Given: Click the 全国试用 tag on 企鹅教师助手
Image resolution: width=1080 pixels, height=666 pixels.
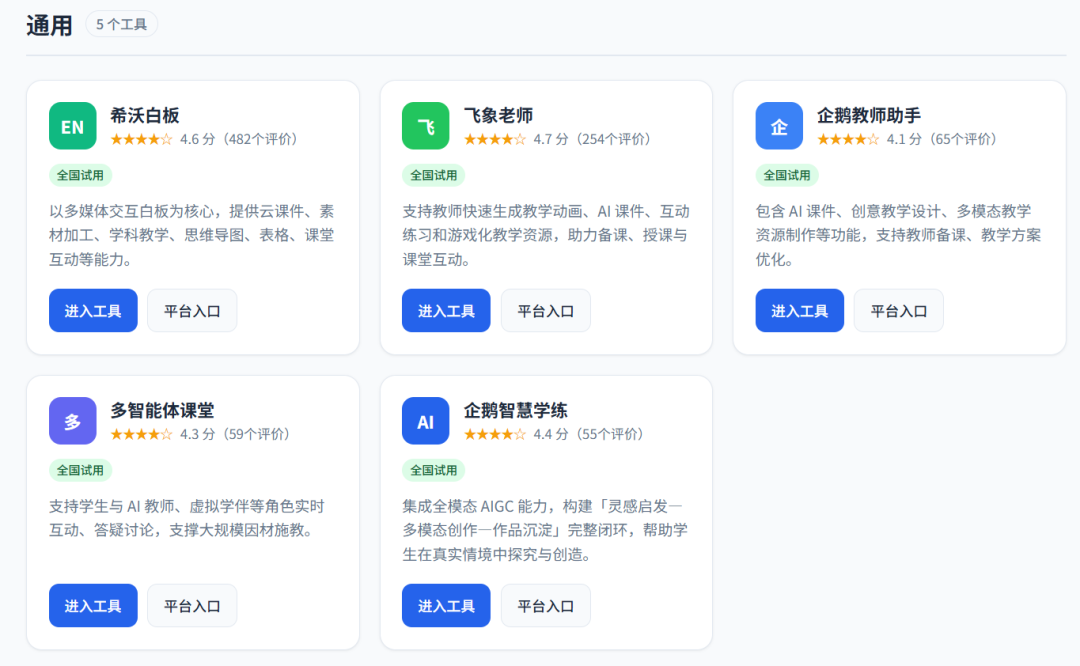Looking at the screenshot, I should (x=787, y=176).
